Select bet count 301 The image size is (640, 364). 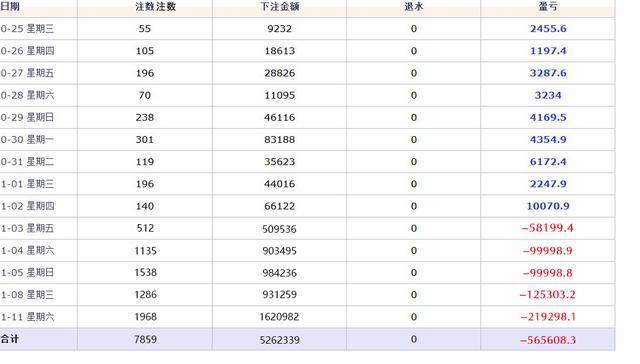[x=145, y=140]
